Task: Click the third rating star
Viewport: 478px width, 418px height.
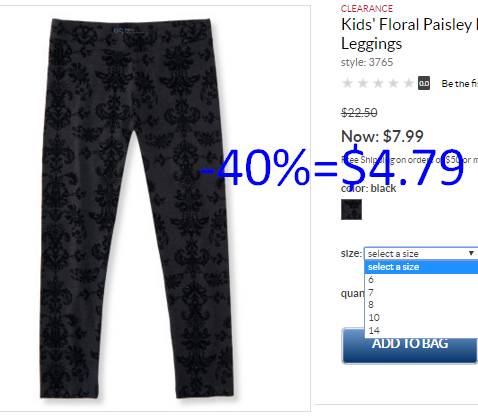Action: pos(378,83)
